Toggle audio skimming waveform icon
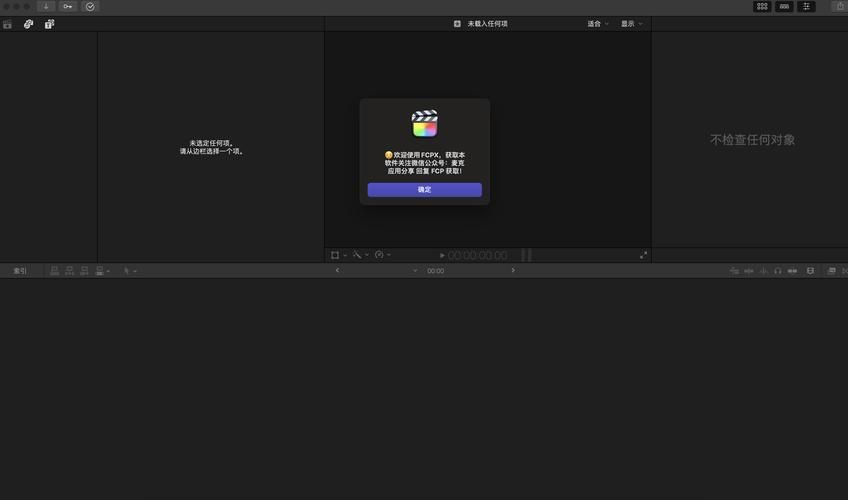This screenshot has height=500, width=848. click(763, 271)
